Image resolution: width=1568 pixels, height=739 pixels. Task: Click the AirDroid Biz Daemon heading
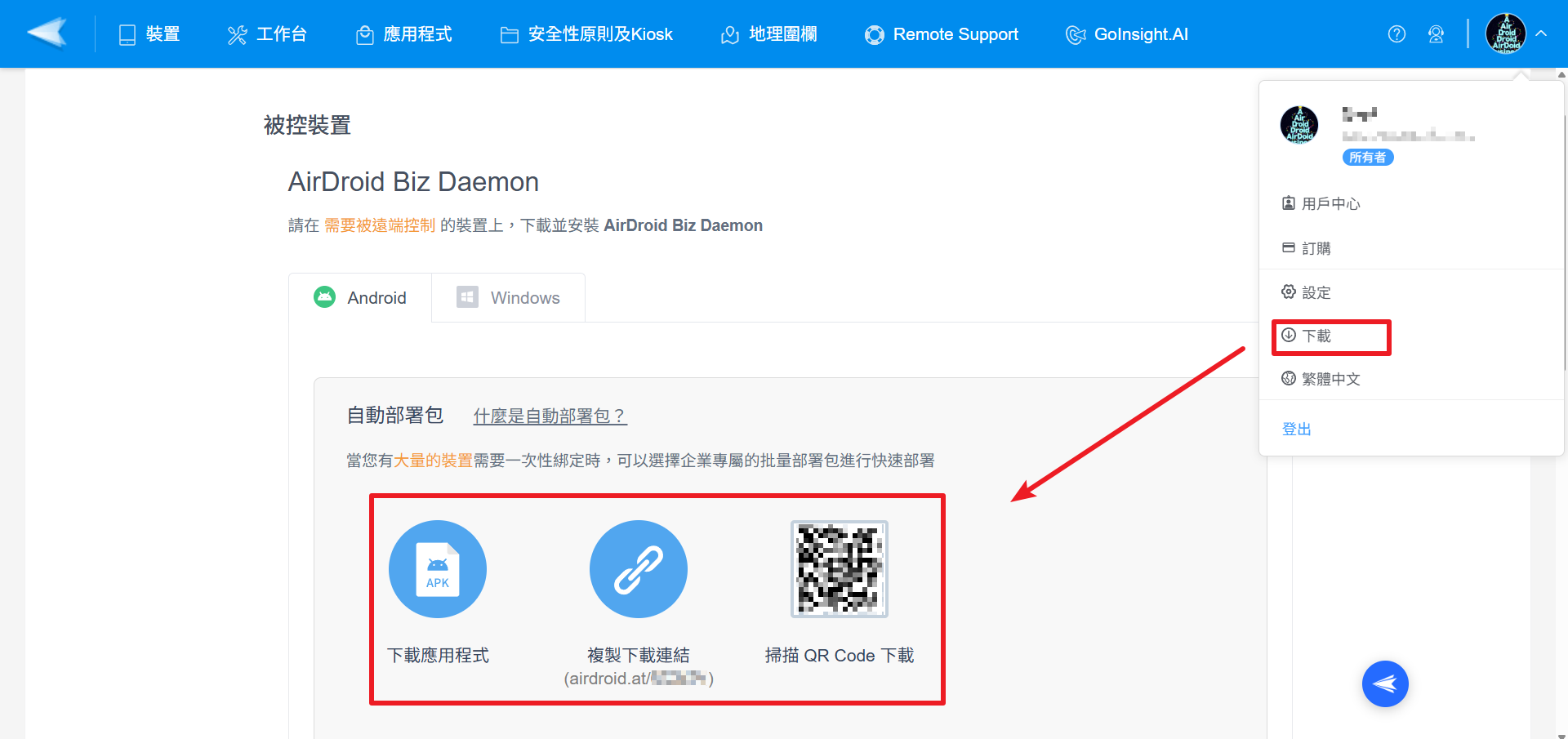(x=413, y=181)
